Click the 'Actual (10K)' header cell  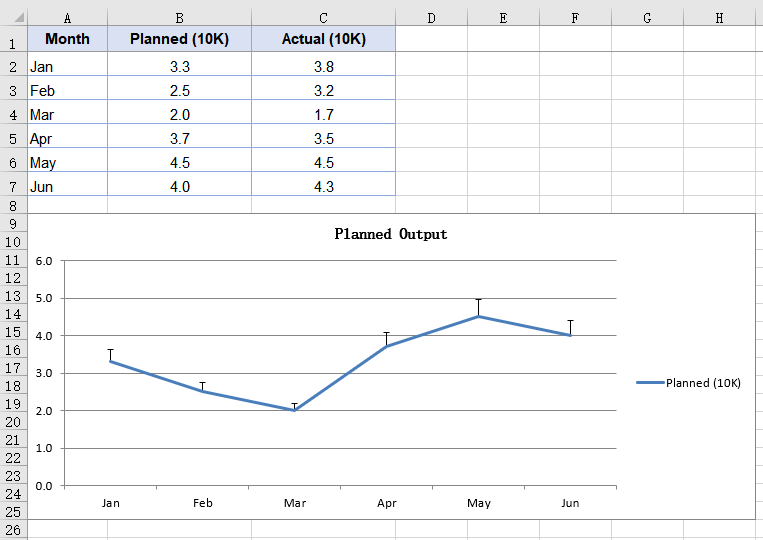click(324, 39)
